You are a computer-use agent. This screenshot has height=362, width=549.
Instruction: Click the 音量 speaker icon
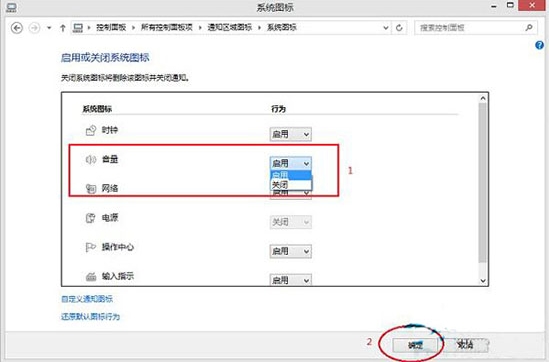(x=91, y=160)
